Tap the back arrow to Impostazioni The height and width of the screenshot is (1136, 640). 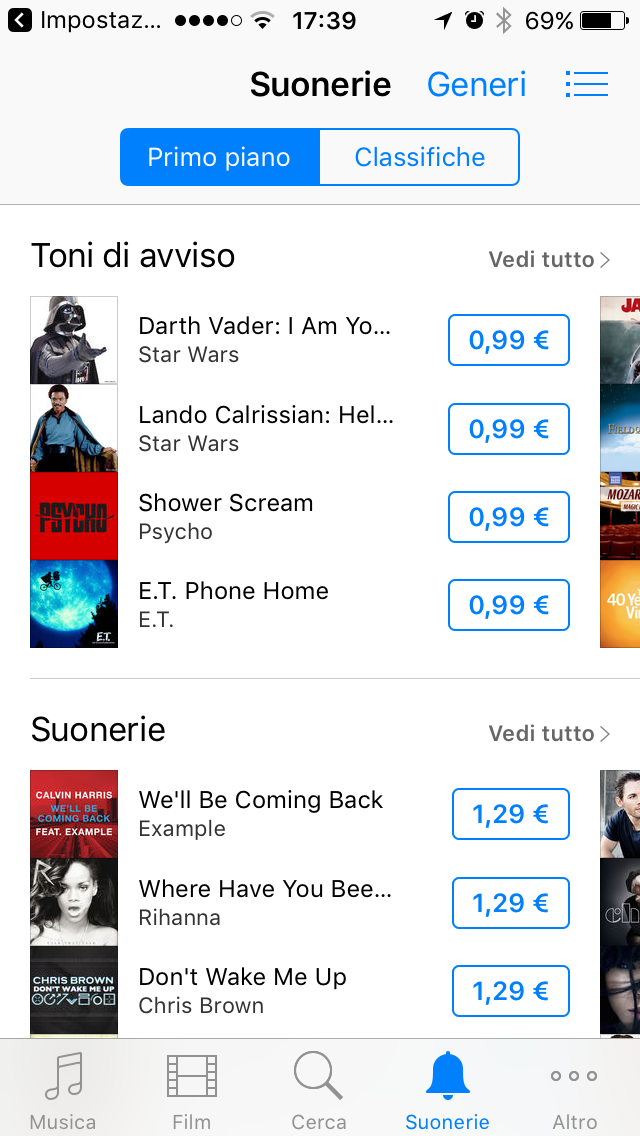20,20
